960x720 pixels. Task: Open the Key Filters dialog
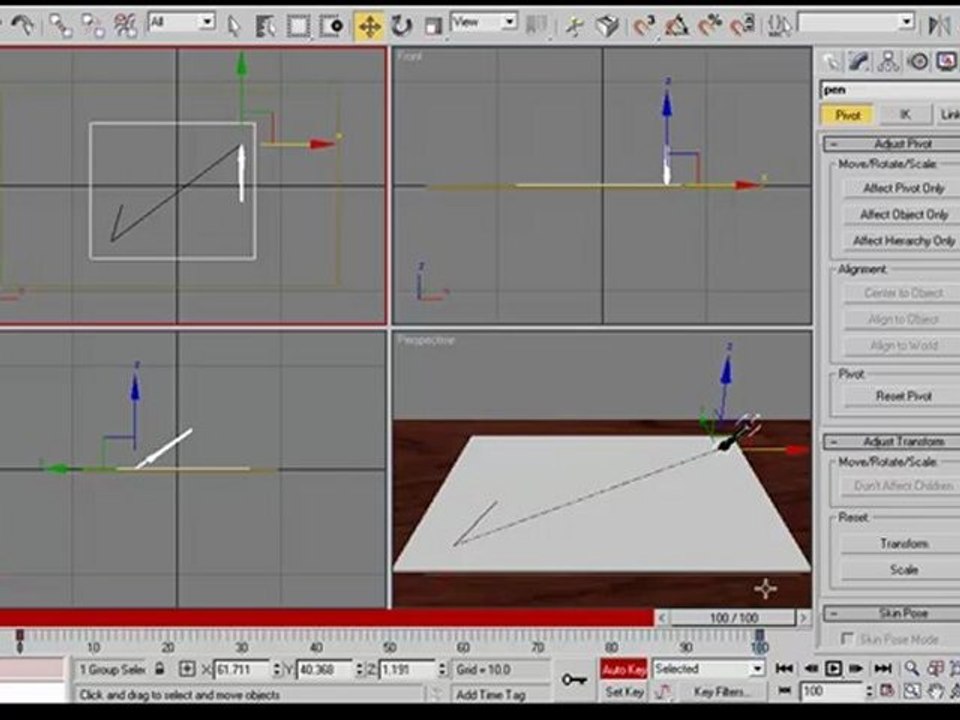pyautogui.click(x=721, y=692)
